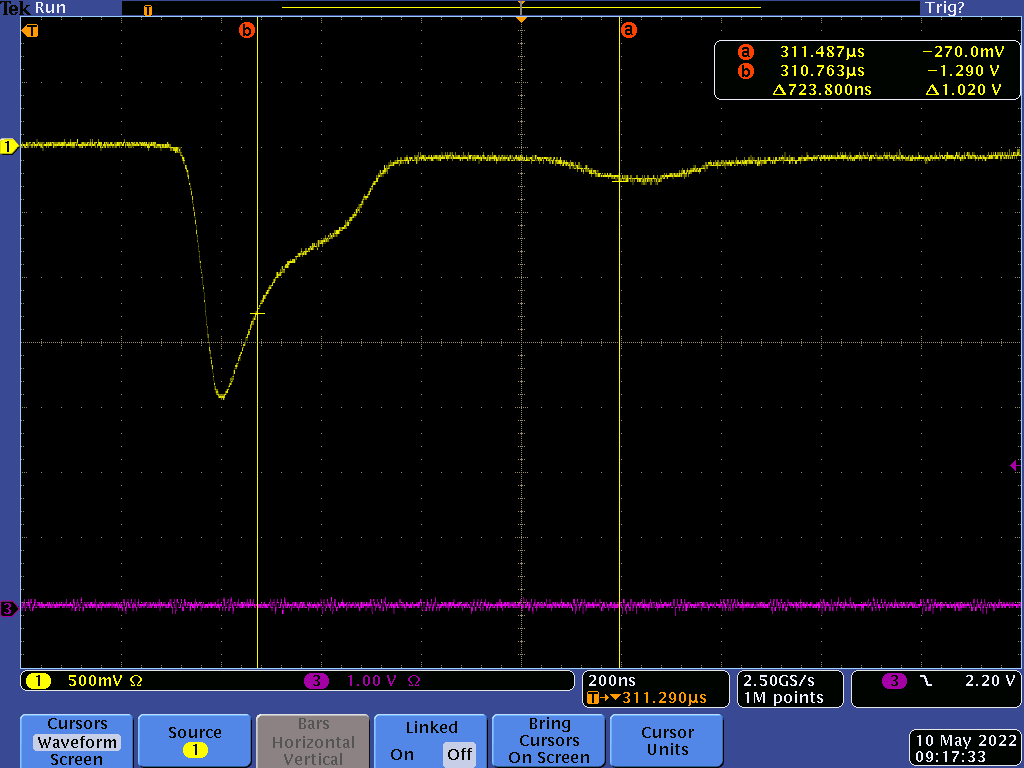The image size is (1024, 768).
Task: Click the Tek Run status label
Action: tap(34, 8)
